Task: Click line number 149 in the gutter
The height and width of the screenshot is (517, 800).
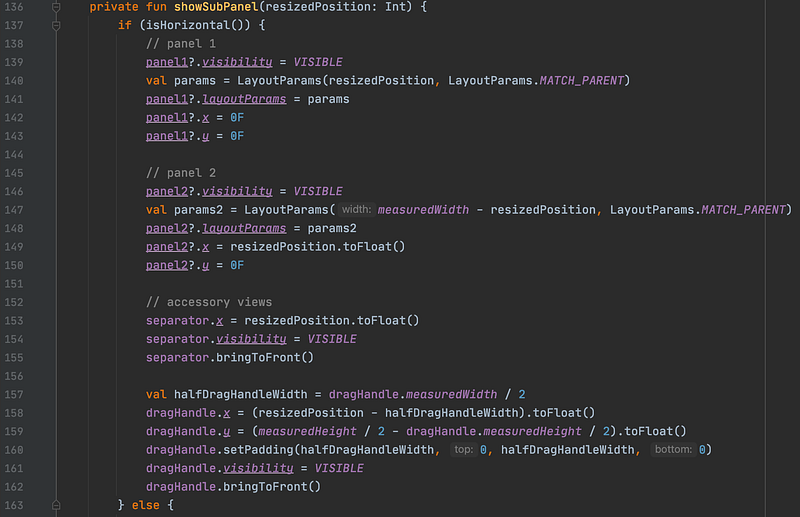Action: coord(14,247)
